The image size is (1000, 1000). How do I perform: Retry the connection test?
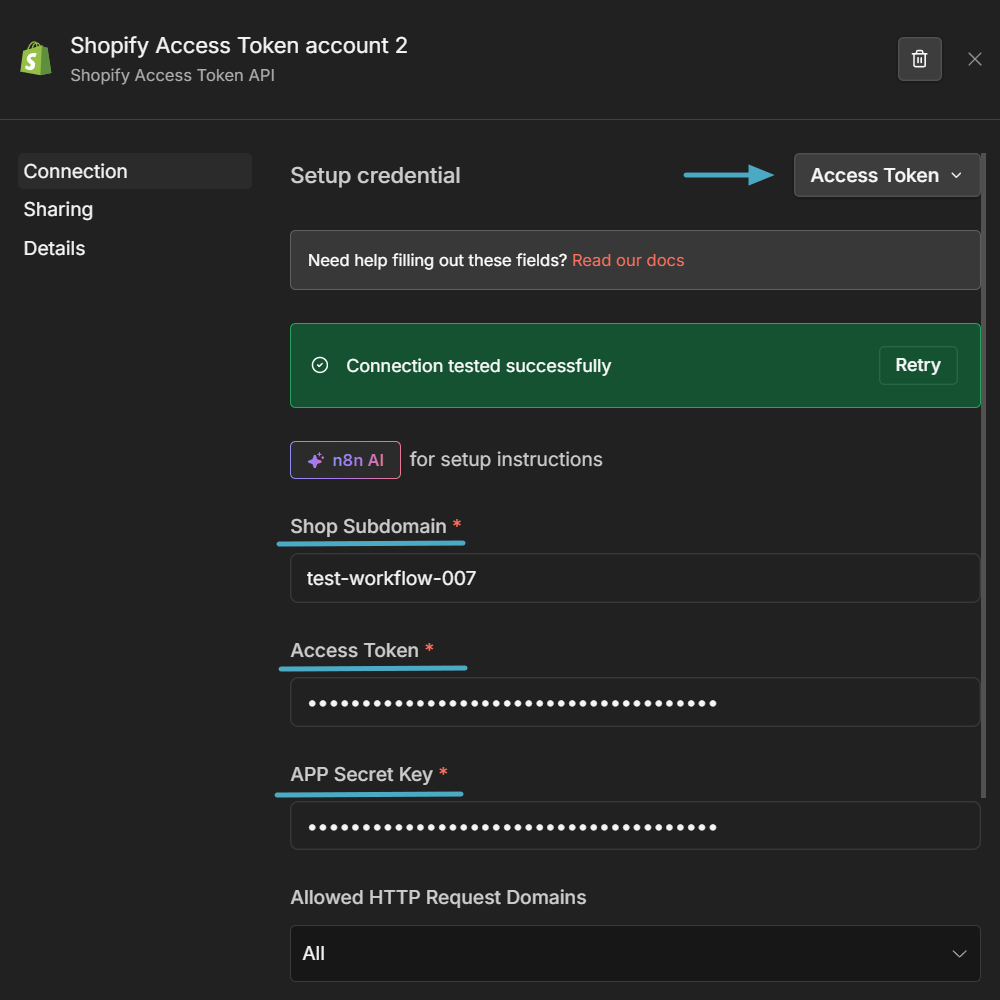point(918,365)
